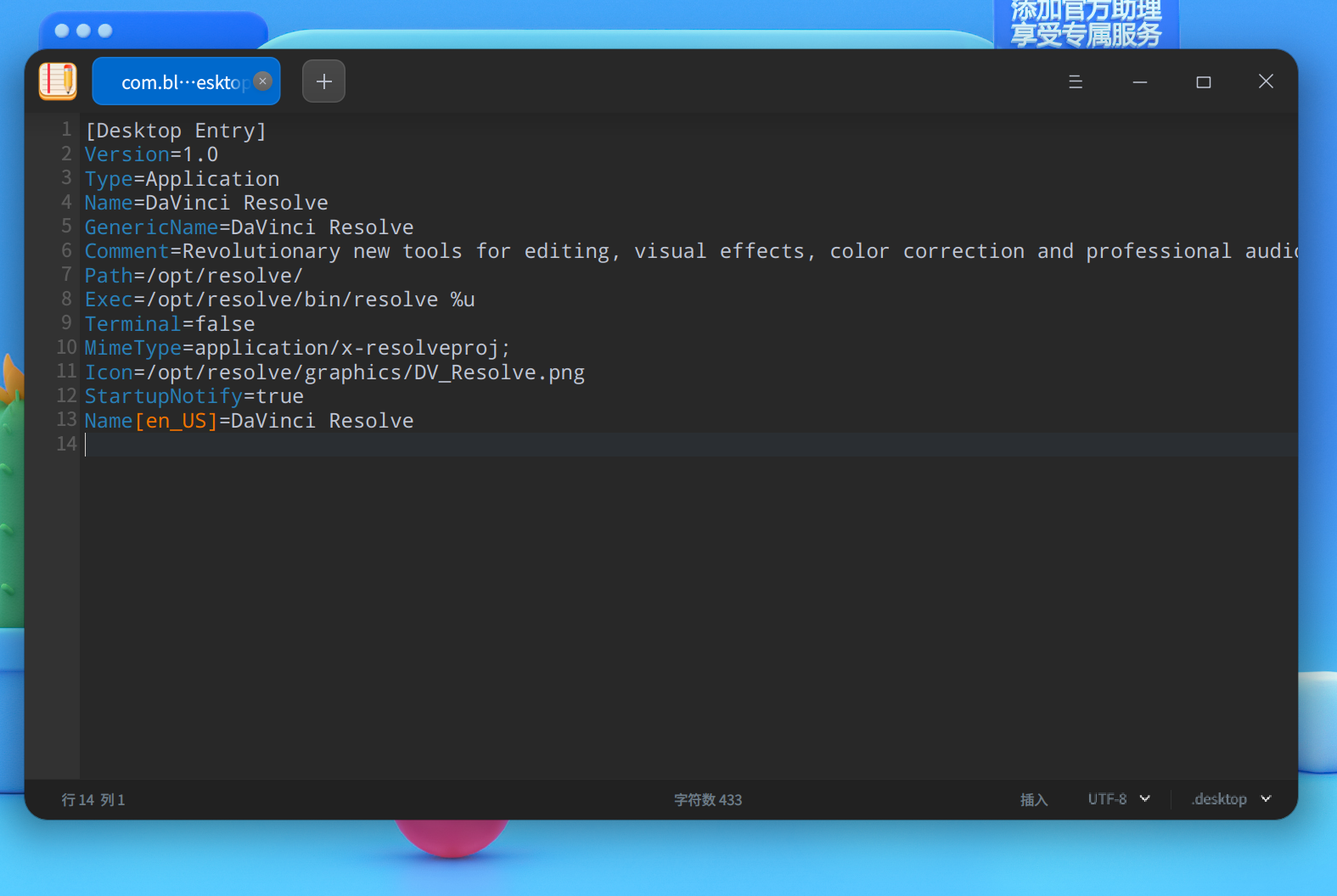Click line number 7 in the gutter
The height and width of the screenshot is (896, 1337).
pos(66,275)
